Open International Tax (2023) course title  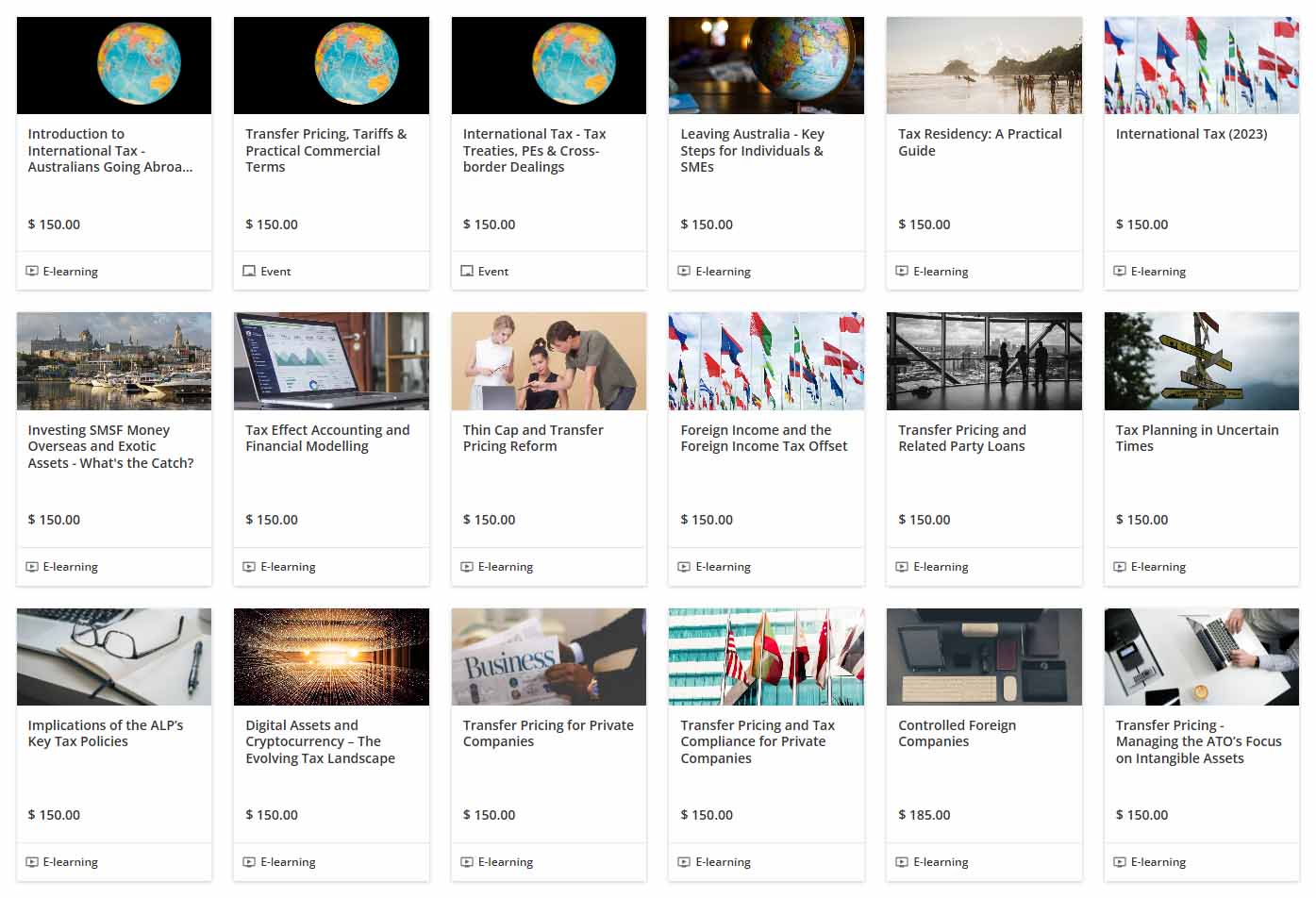click(x=1191, y=134)
